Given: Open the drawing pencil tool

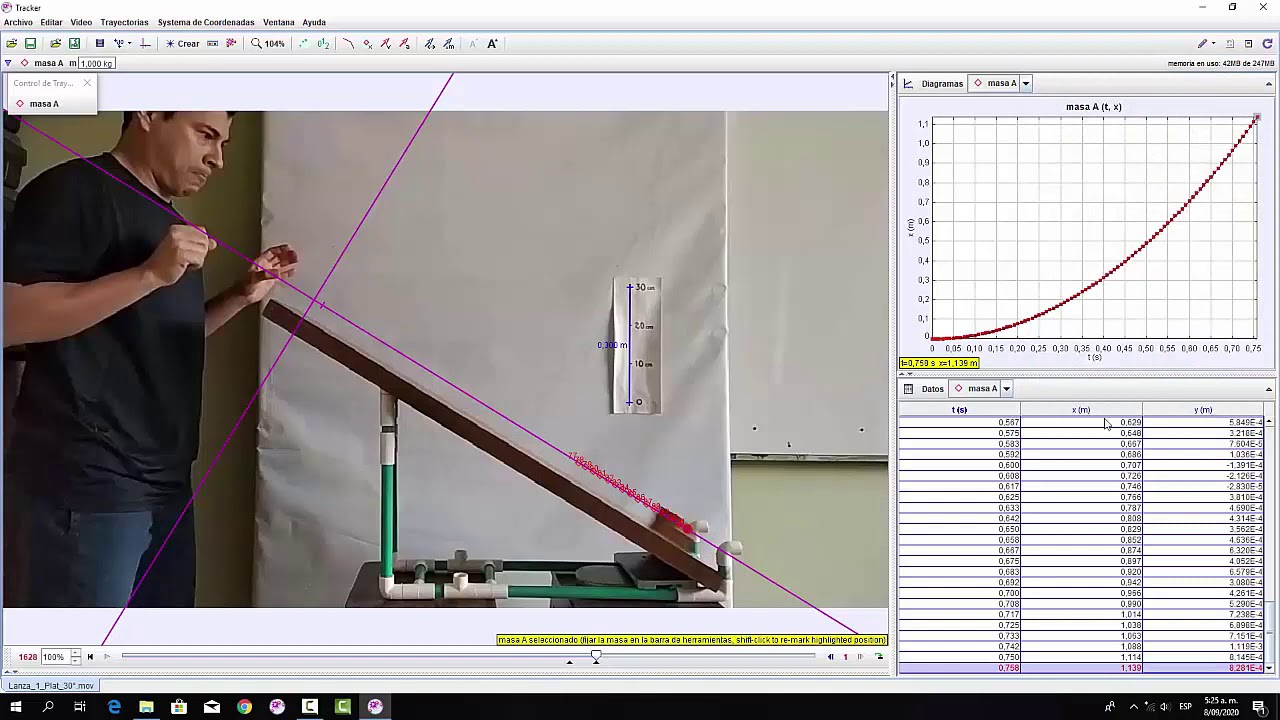Looking at the screenshot, I should (1203, 44).
